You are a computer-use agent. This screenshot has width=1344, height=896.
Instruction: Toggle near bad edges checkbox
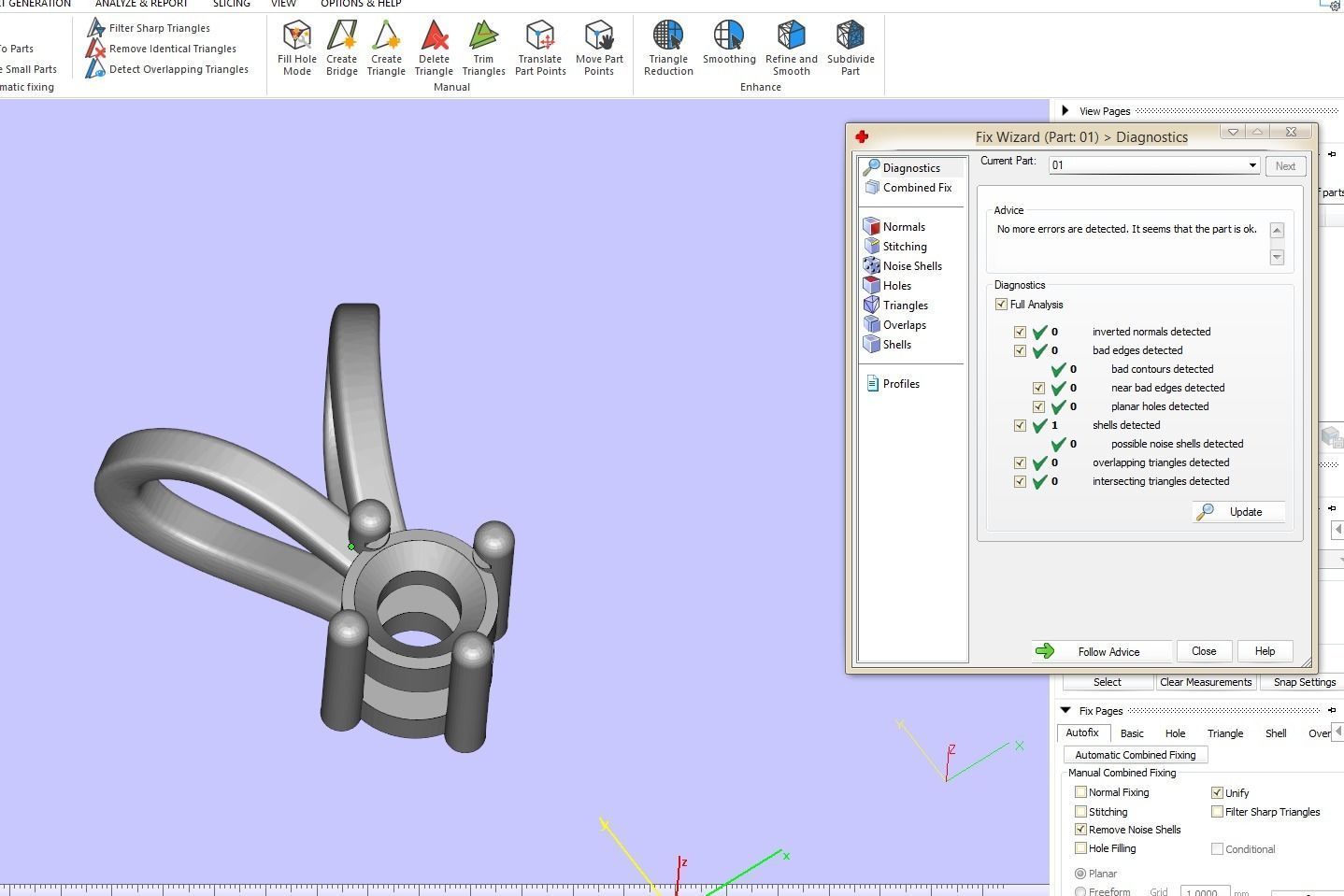pyautogui.click(x=1038, y=388)
